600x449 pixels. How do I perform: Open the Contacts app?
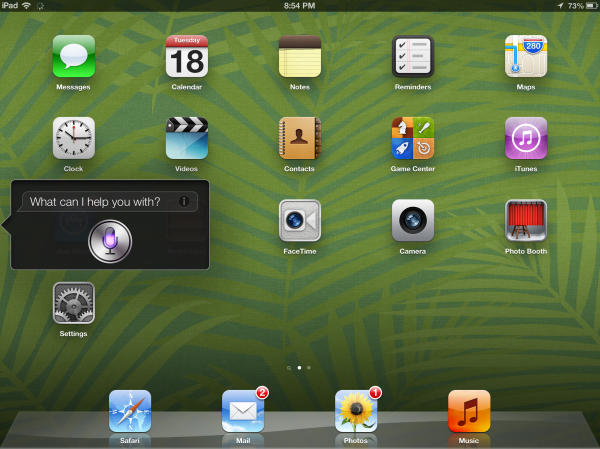300,138
